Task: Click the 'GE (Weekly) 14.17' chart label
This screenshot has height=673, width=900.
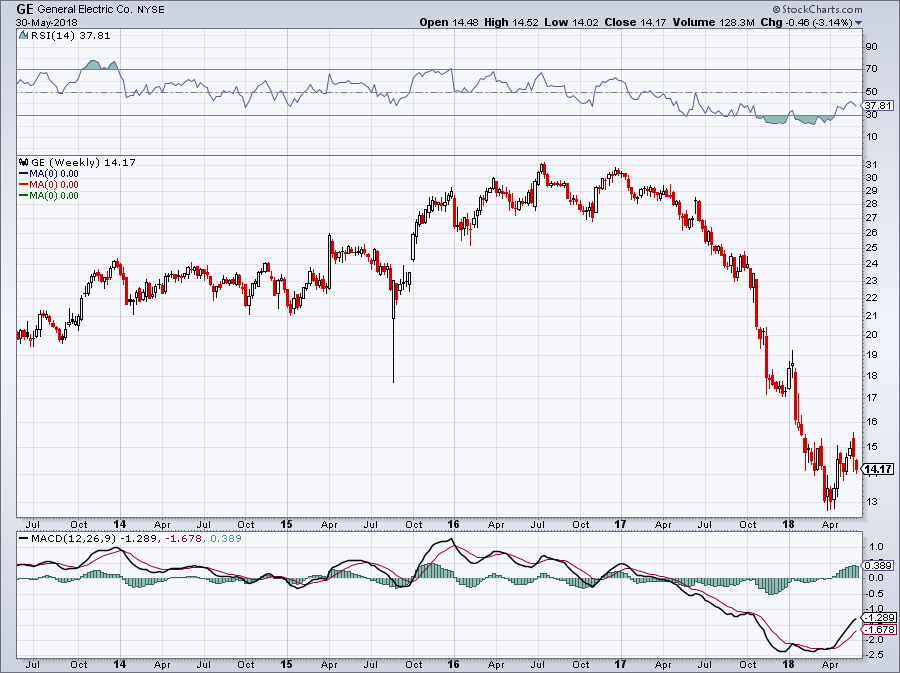Action: 83,162
